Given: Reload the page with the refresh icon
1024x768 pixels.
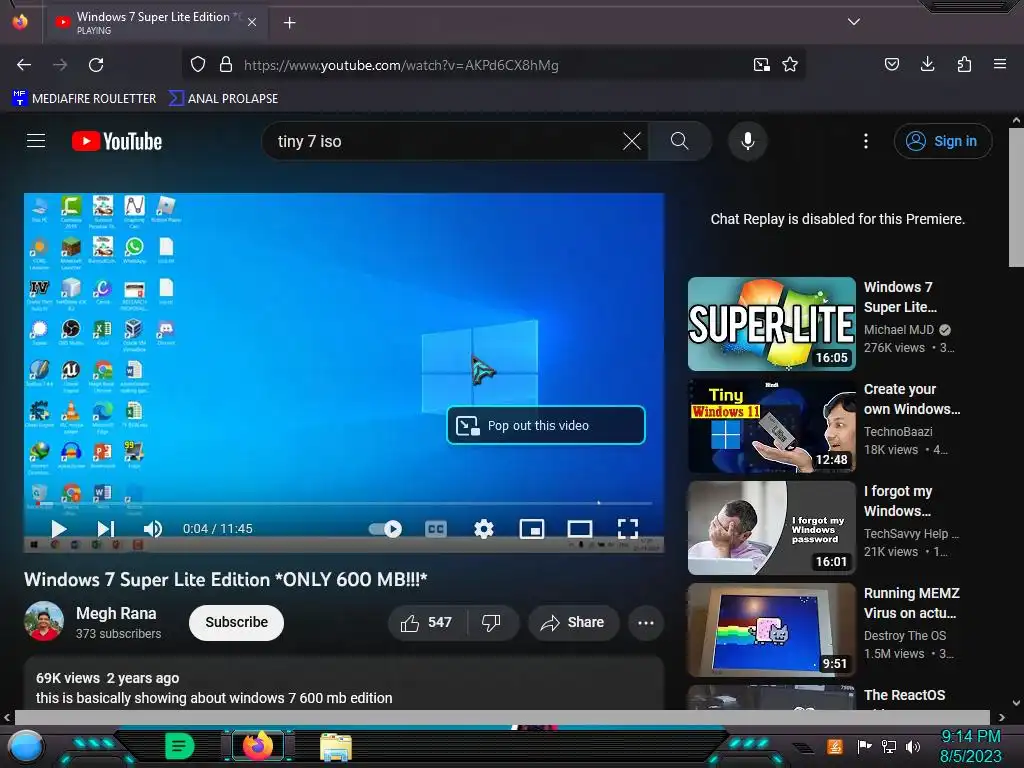Looking at the screenshot, I should 96,65.
